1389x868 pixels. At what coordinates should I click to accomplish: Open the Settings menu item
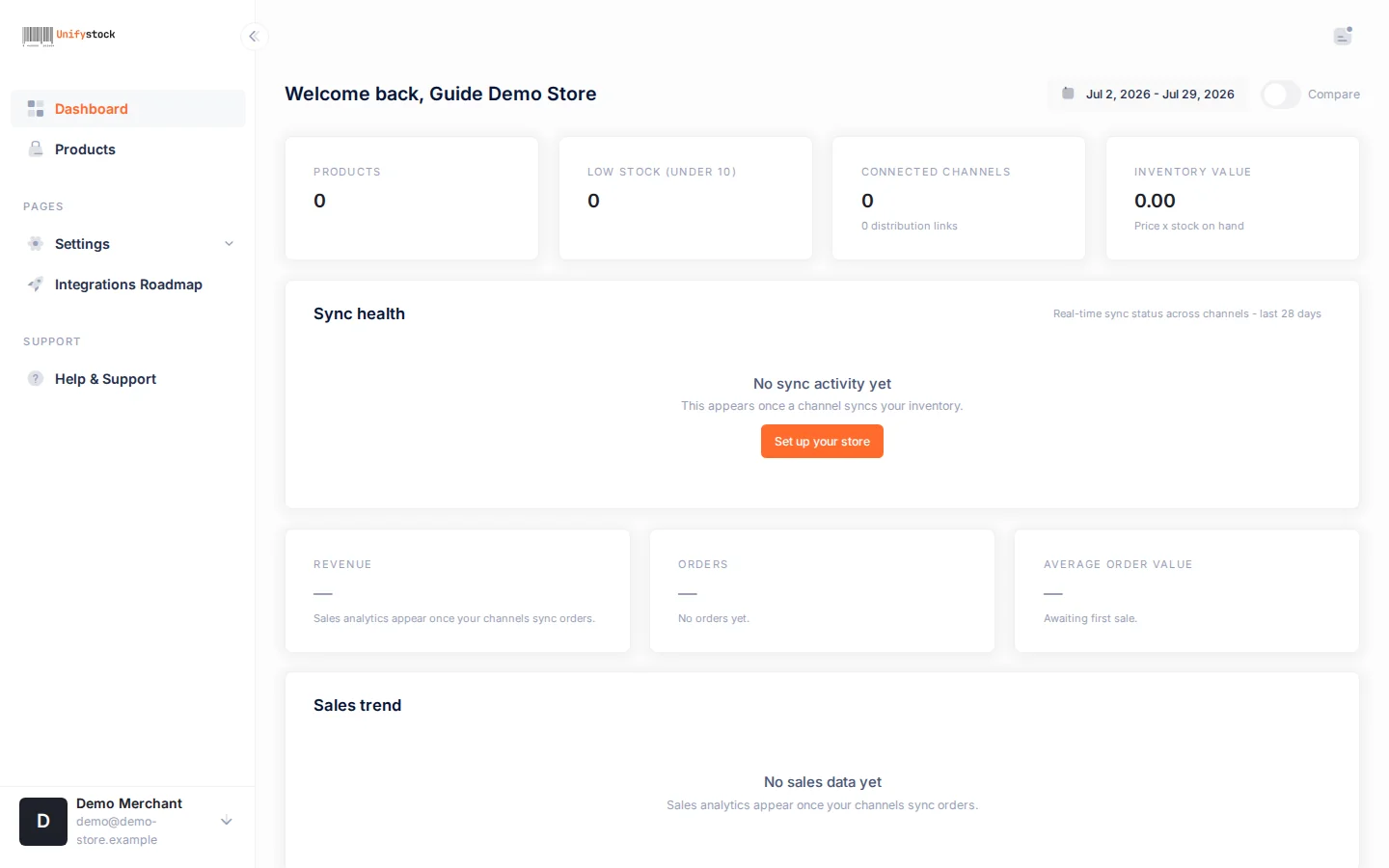(128, 244)
